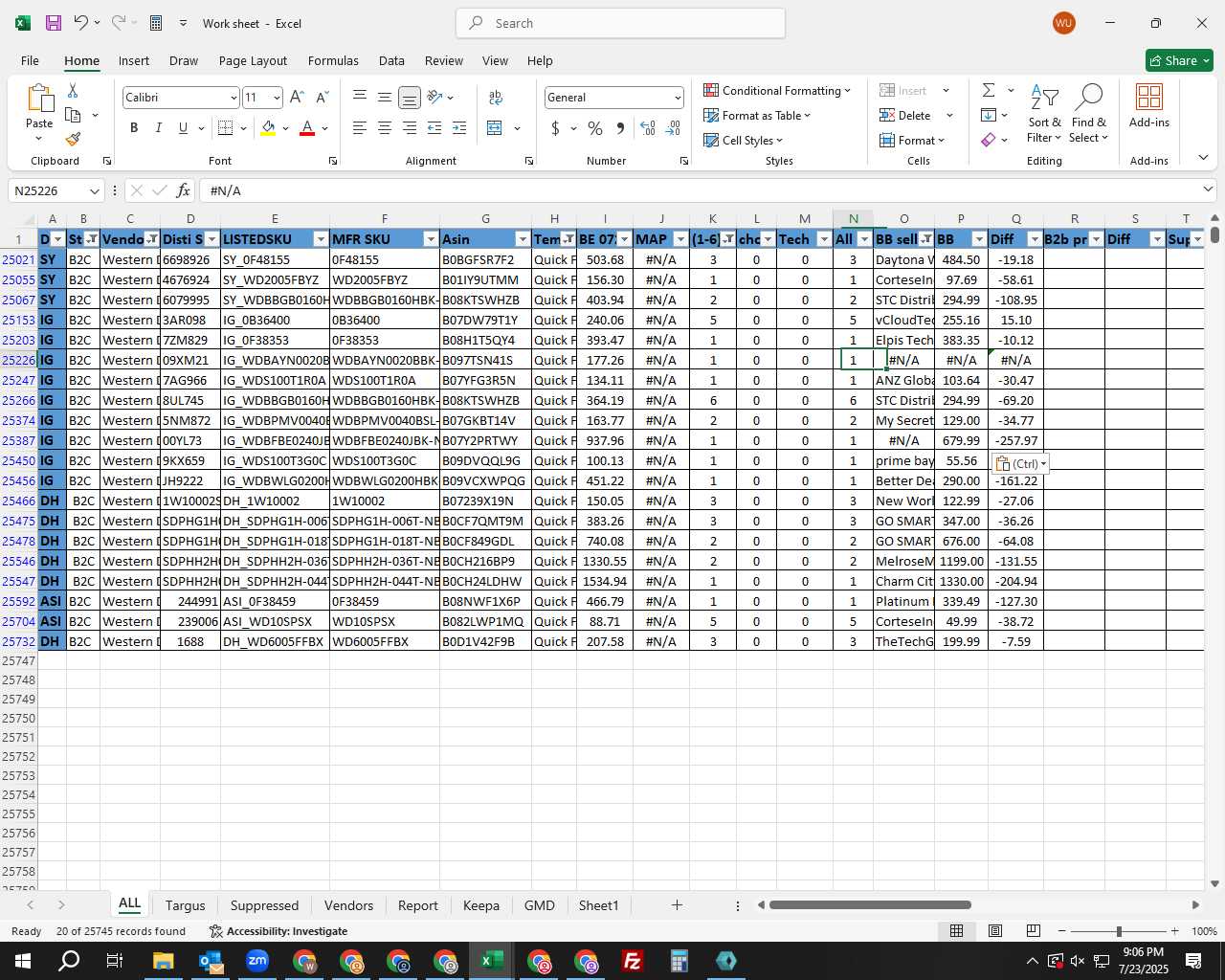Click the Increase Decimal icon

click(x=648, y=128)
